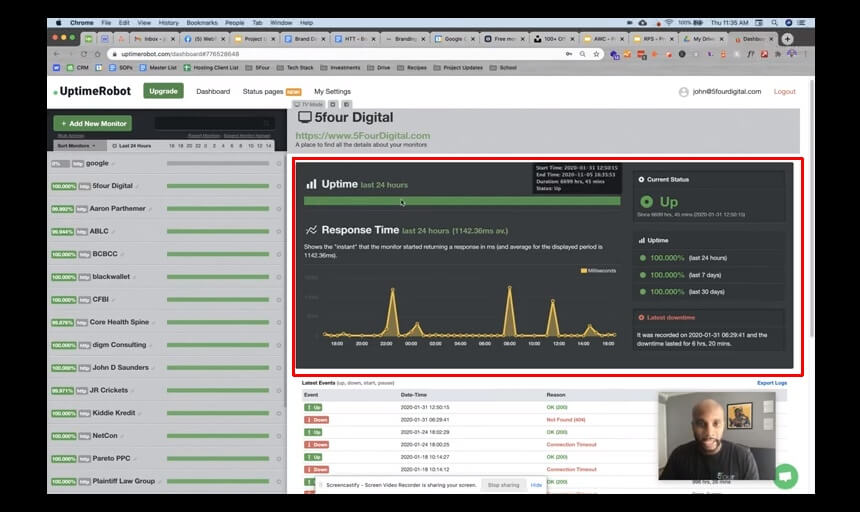Open My Settings in the header
Viewport: 860px width, 512px height.
pos(332,92)
